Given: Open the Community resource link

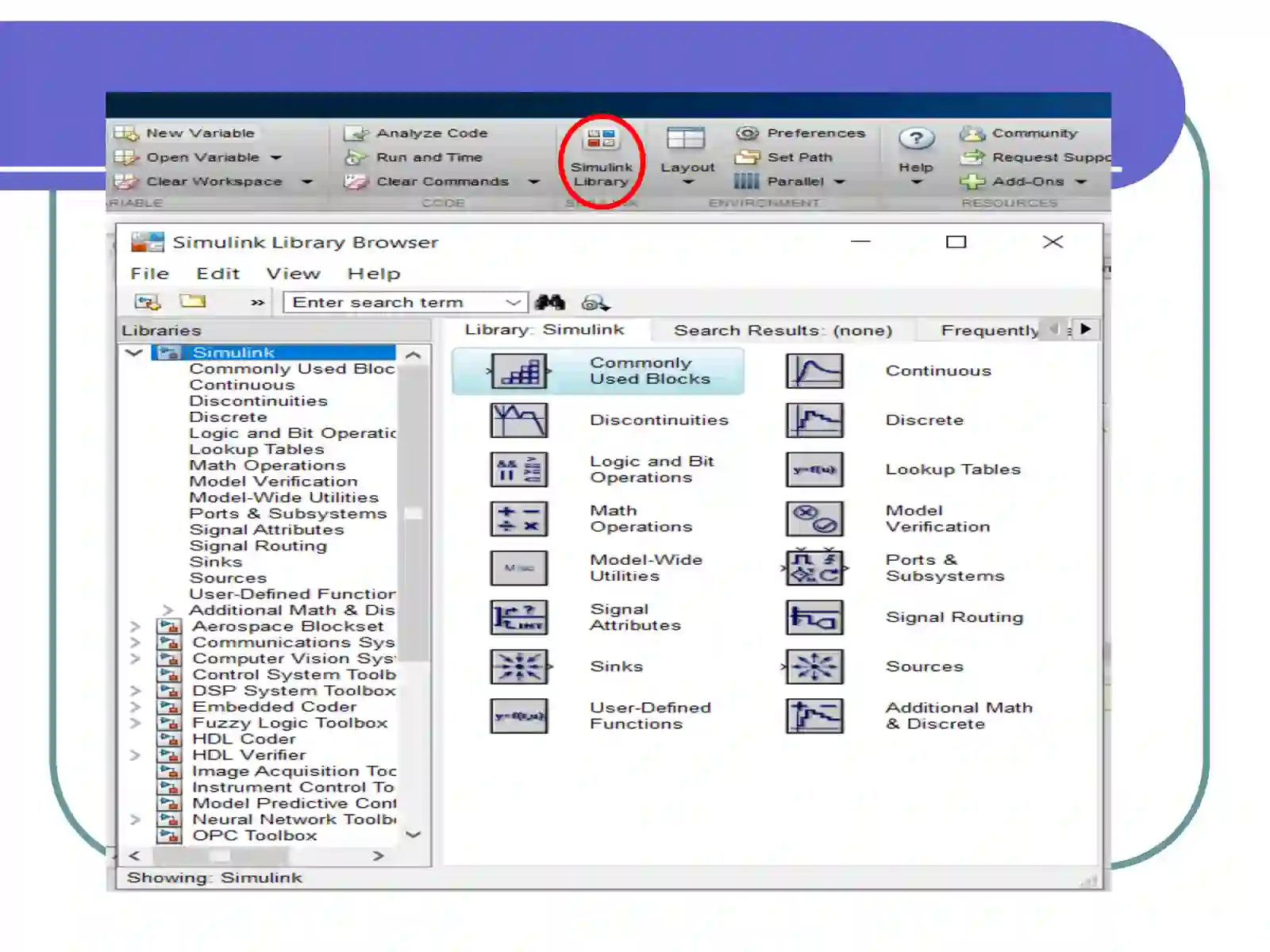Looking at the screenshot, I should [1019, 133].
